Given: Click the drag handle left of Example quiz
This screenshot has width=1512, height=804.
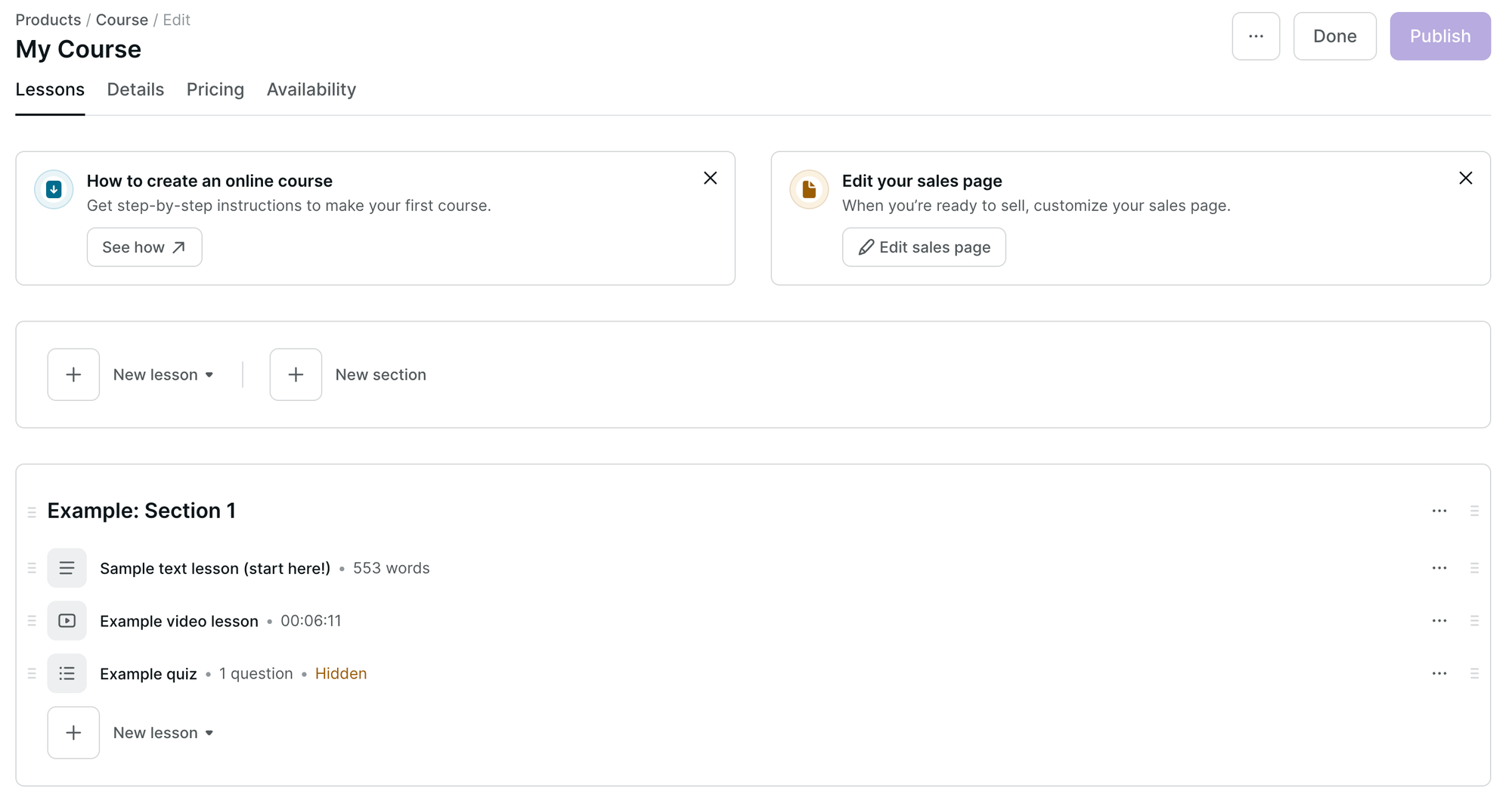Looking at the screenshot, I should point(32,673).
